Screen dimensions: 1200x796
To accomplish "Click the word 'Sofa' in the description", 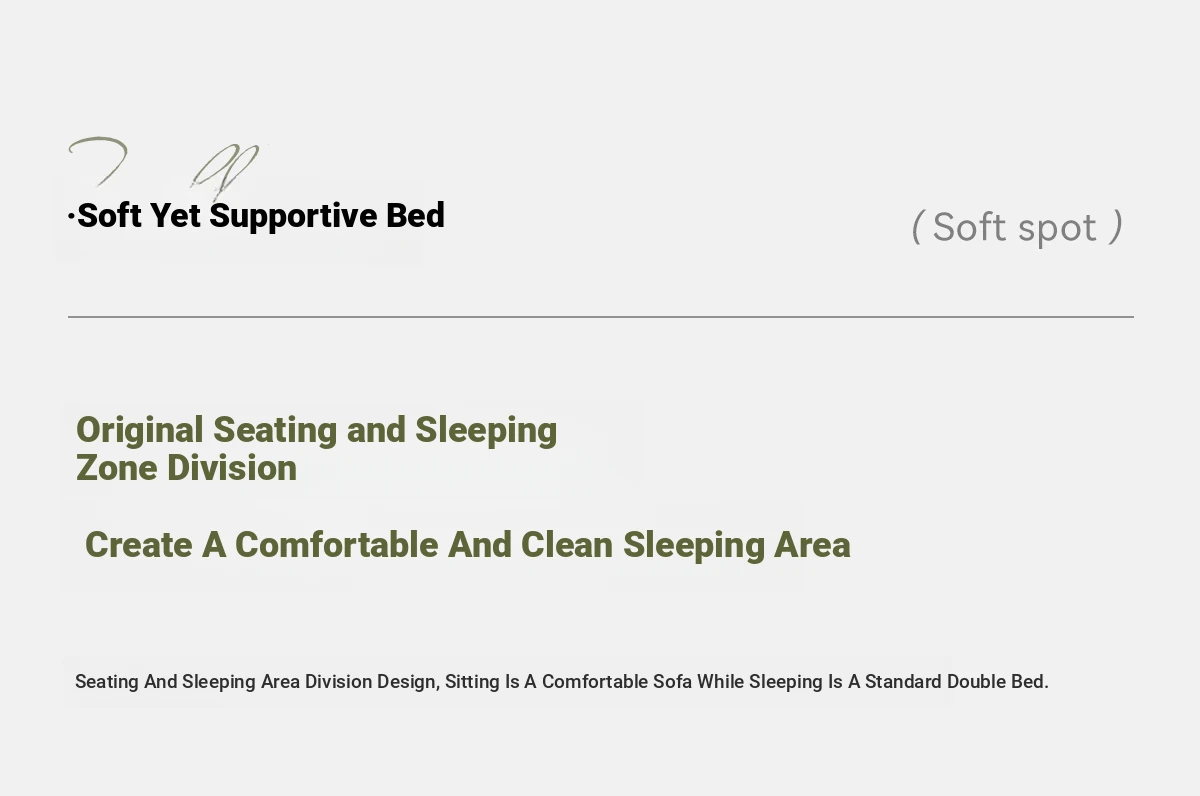I will (672, 682).
